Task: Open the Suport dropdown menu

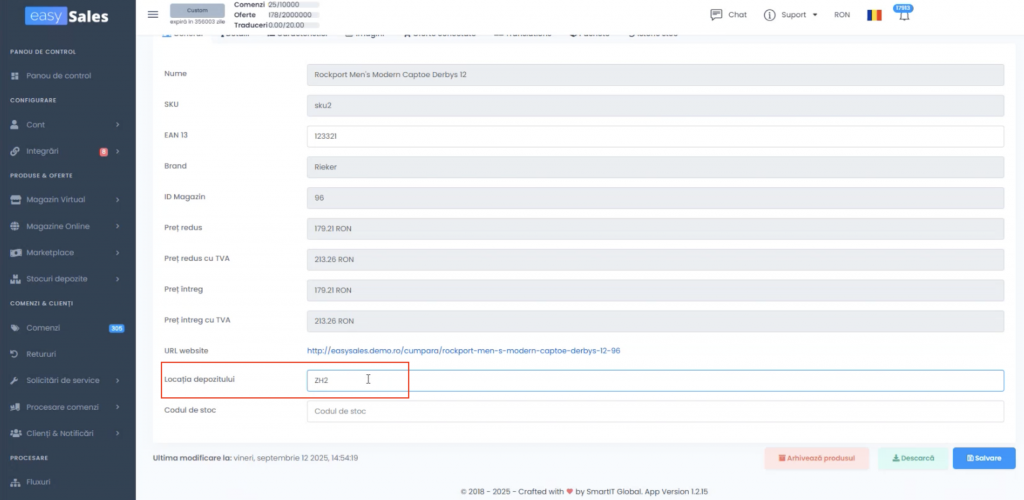Action: 790,15
